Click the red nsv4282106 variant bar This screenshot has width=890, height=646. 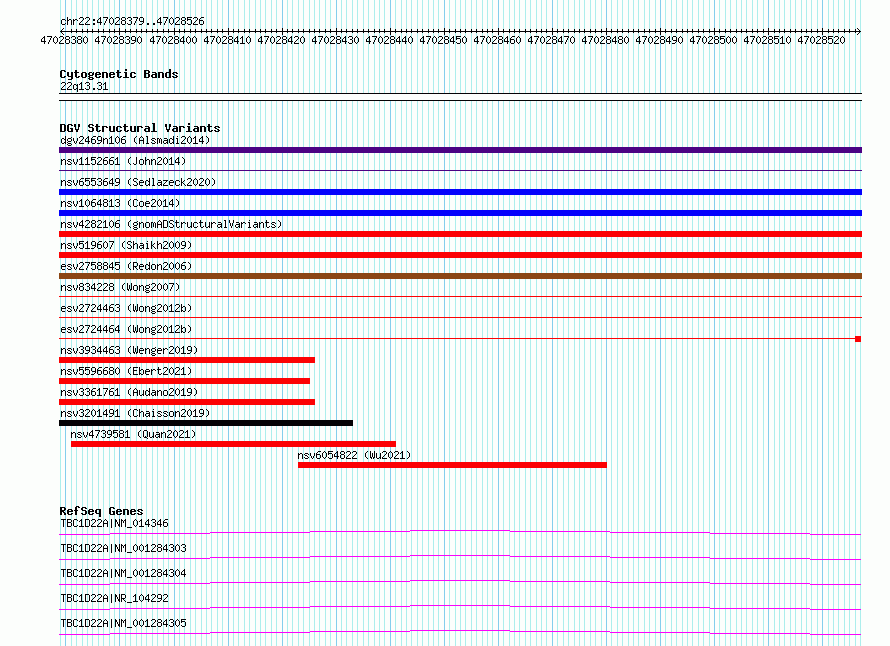(460, 234)
